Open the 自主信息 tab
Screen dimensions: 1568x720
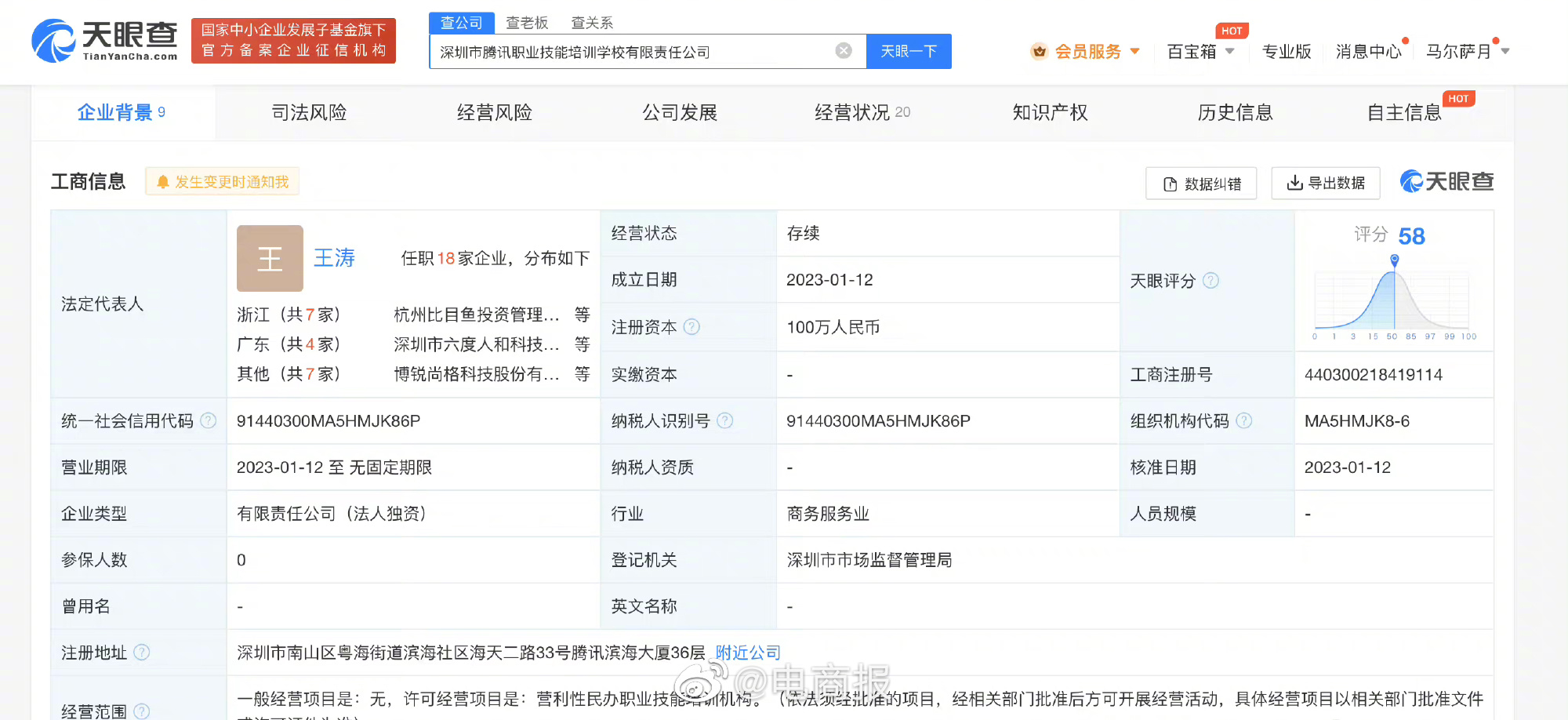point(1405,113)
